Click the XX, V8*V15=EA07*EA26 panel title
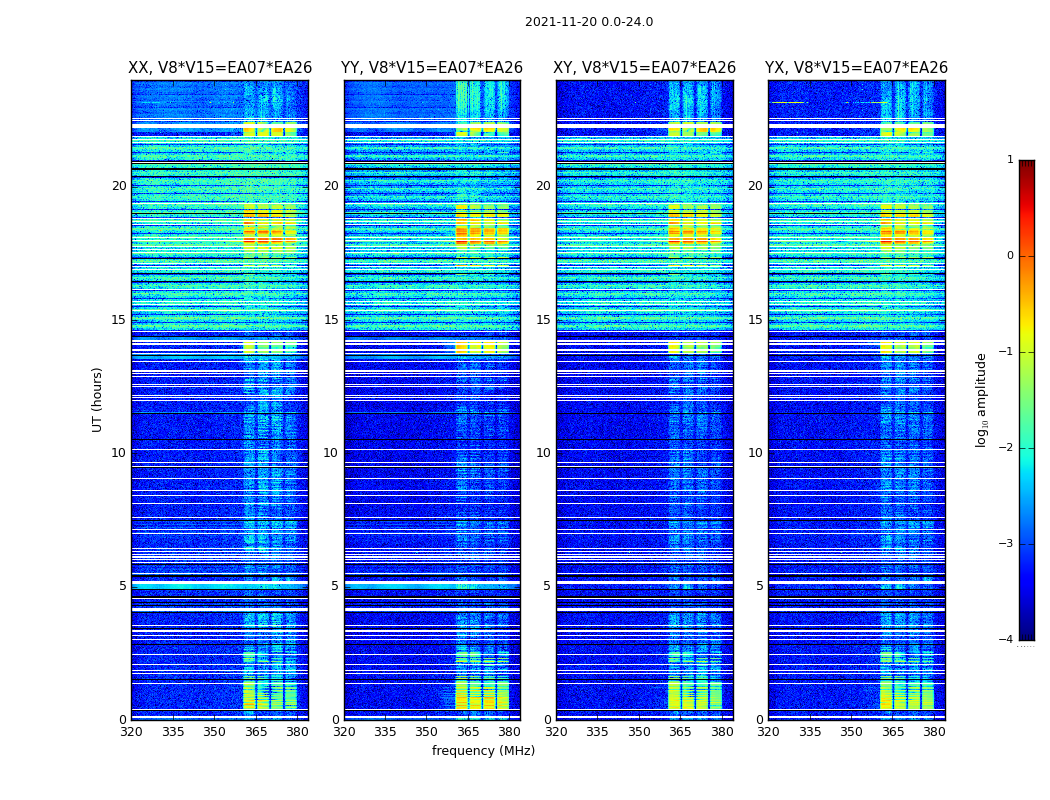Screen dimensions: 1050x800 click(x=220, y=68)
